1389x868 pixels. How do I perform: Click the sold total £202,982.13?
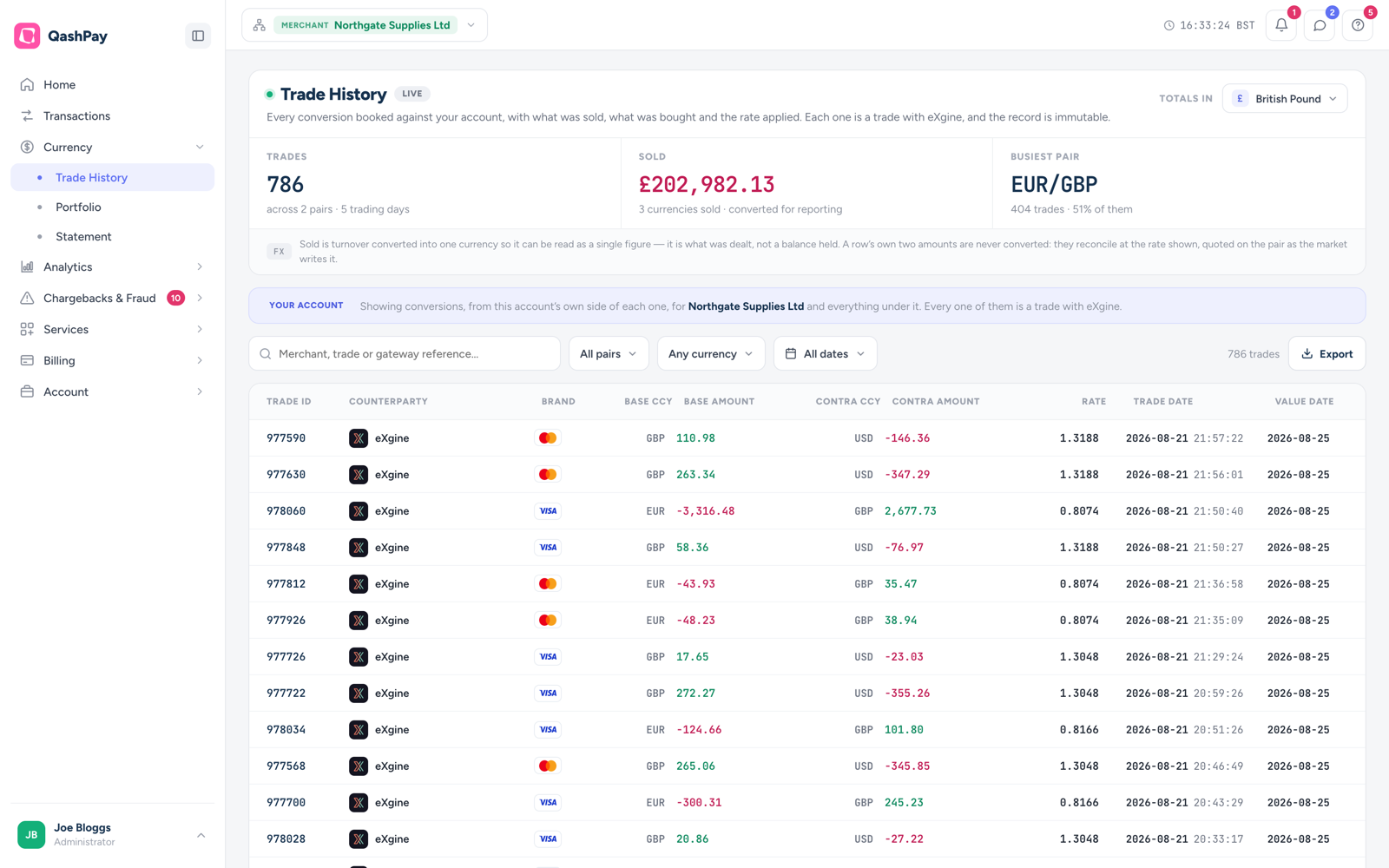707,184
